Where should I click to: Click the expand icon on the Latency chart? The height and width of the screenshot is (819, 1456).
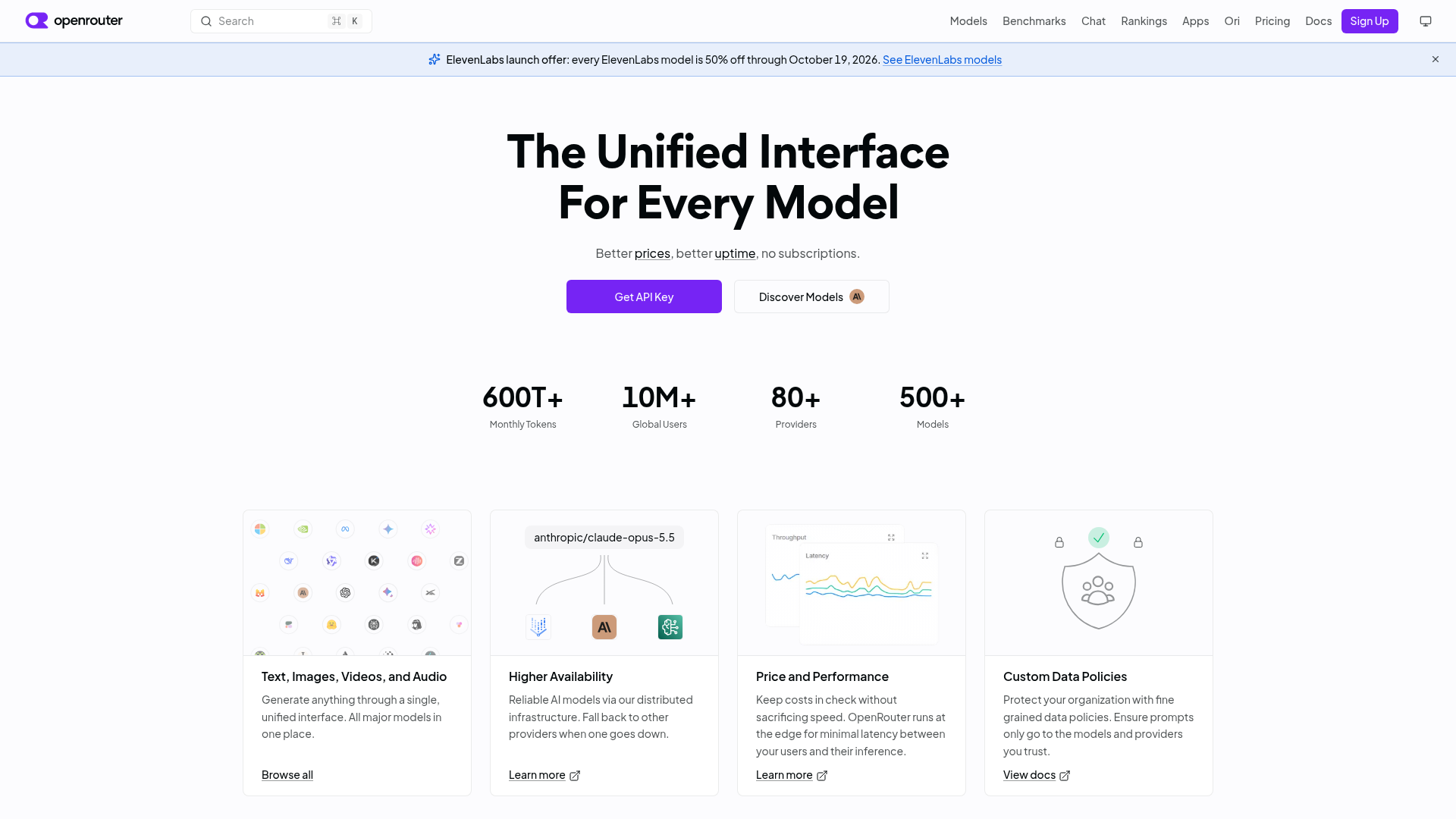(925, 556)
